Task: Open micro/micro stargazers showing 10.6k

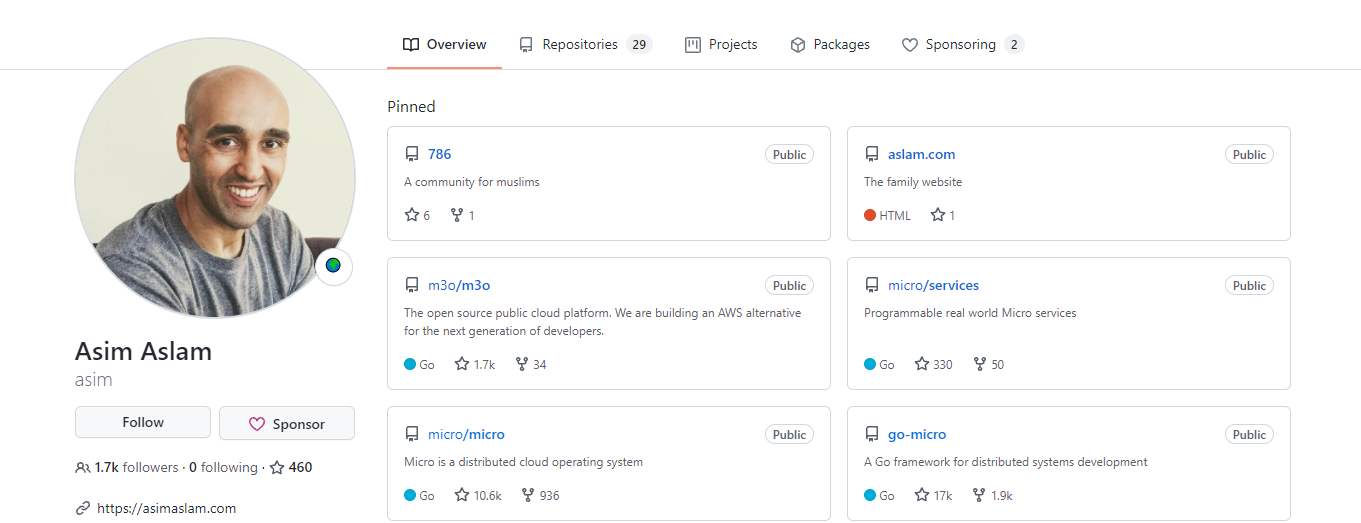Action: tap(478, 495)
